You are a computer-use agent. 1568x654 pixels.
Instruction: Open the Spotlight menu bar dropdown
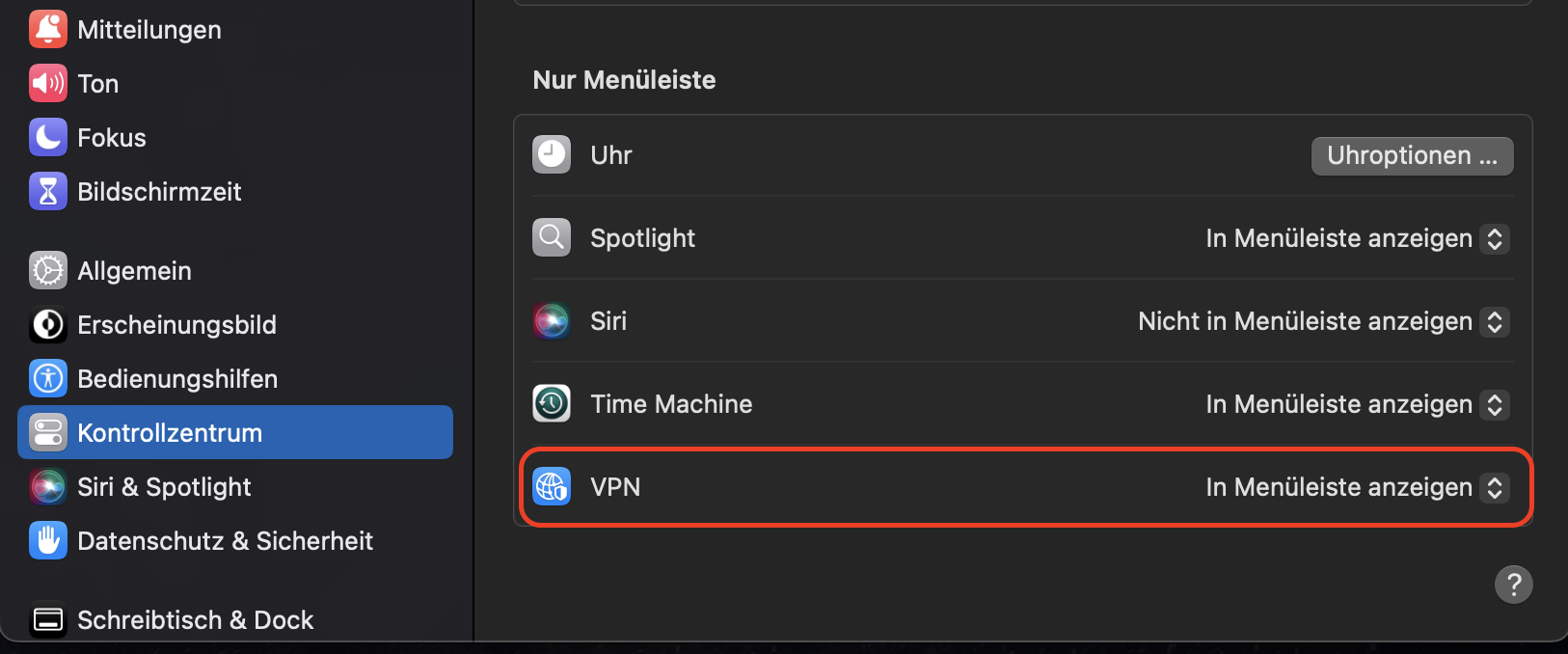point(1356,238)
